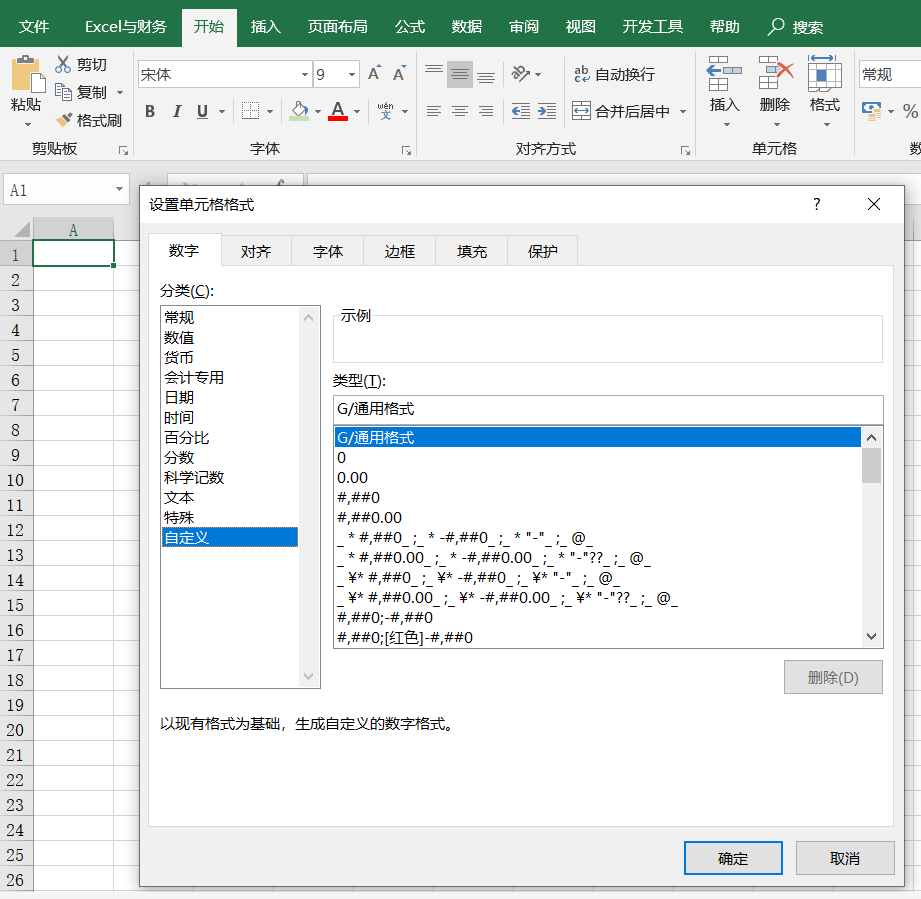Click the 类型 format input field
Viewport: 921px width, 899px height.
[608, 409]
